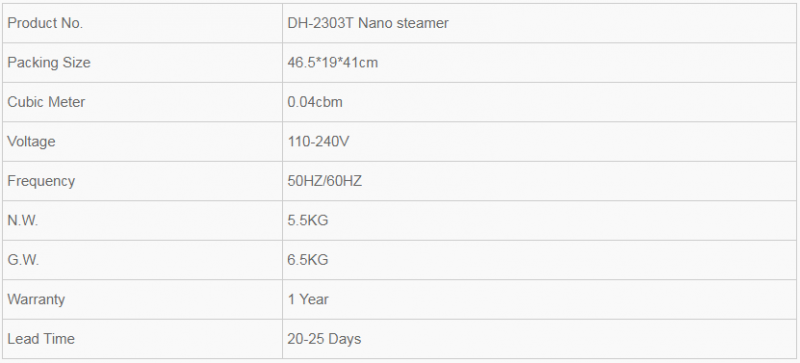800x363 pixels.
Task: Click the 5.5KG net weight value
Action: tap(308, 220)
